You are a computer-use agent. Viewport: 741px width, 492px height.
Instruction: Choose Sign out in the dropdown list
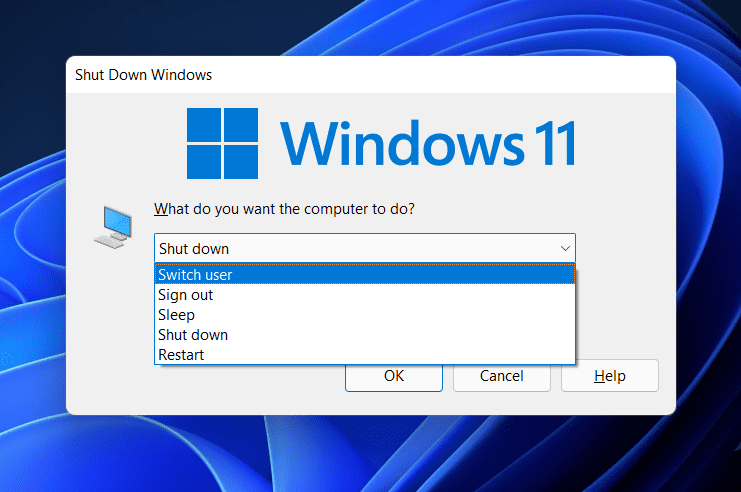364,295
